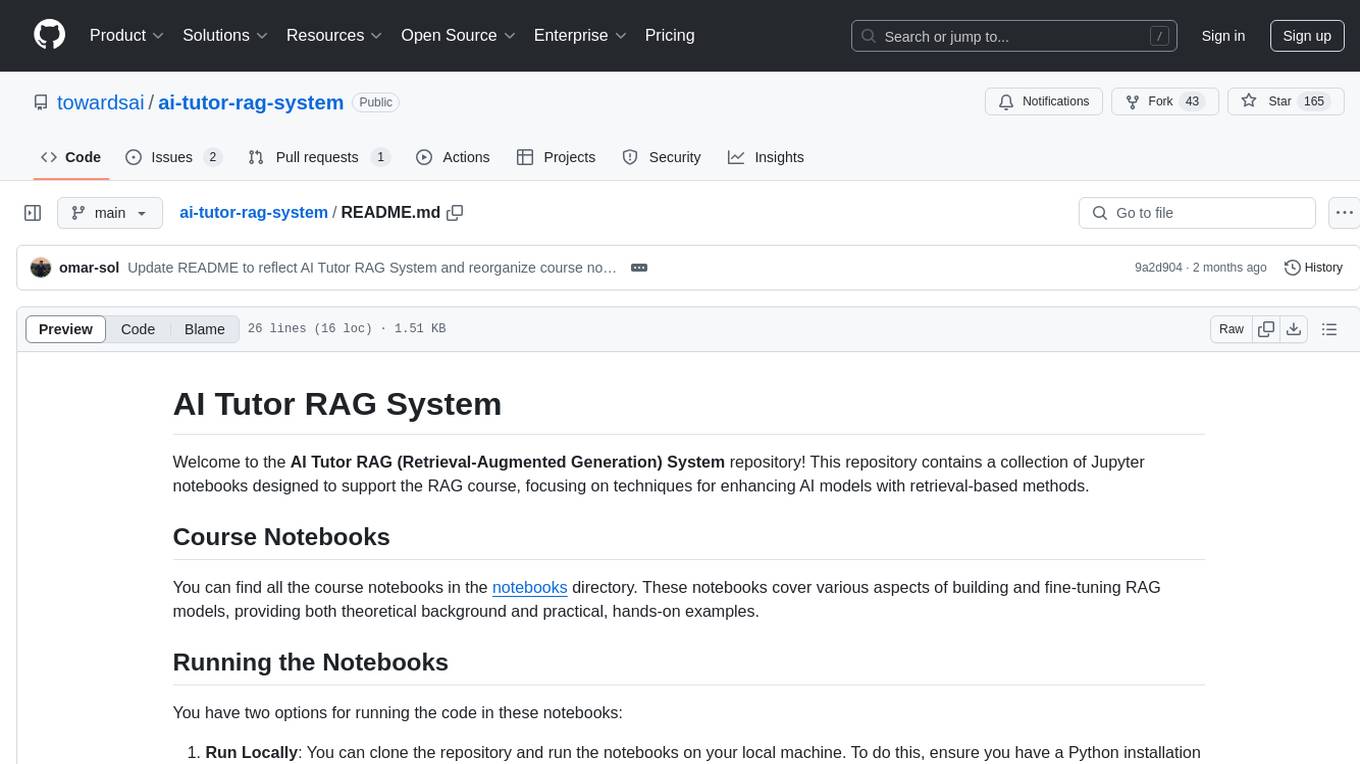Go to ai-tutor-rag-system breadcrumb folder
1360x764 pixels.
[253, 212]
